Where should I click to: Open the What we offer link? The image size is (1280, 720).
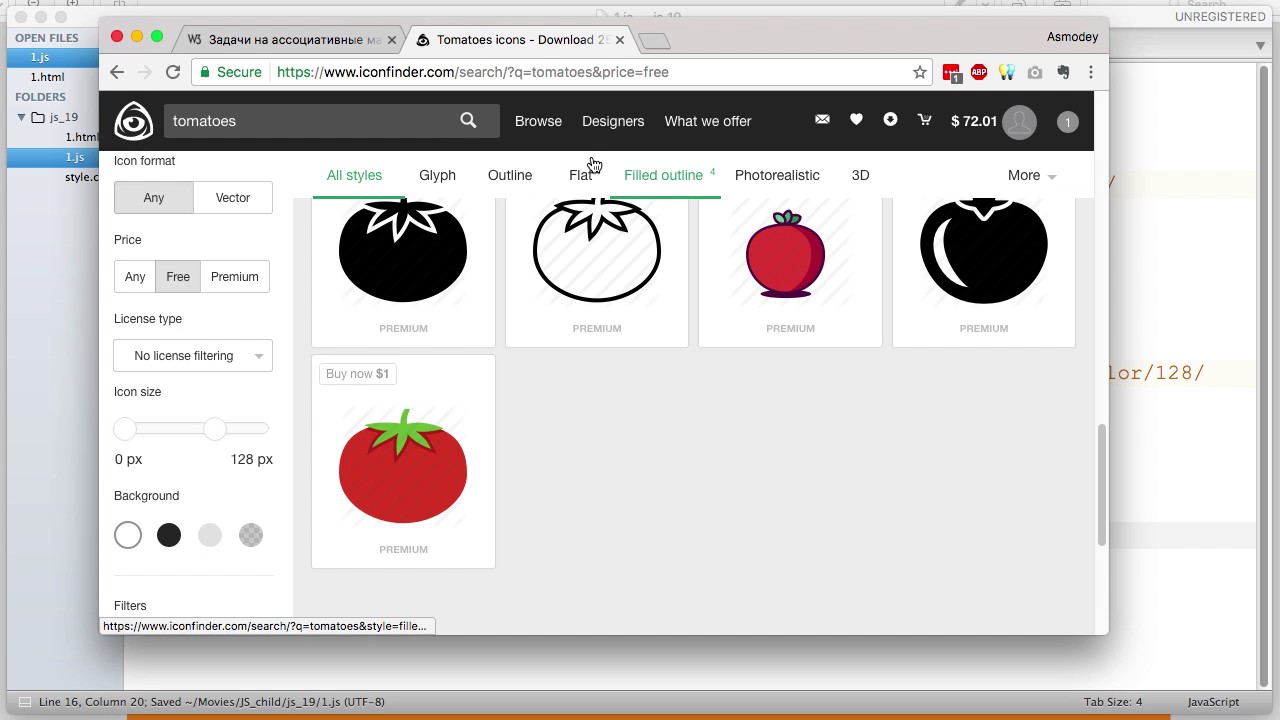708,121
